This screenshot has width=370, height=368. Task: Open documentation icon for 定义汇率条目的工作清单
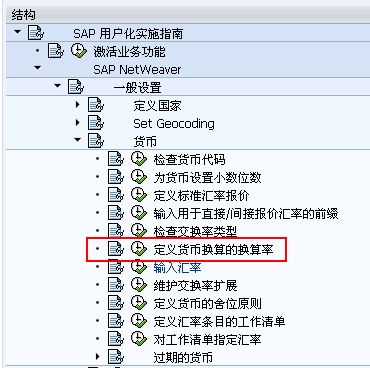pyautogui.click(x=116, y=321)
